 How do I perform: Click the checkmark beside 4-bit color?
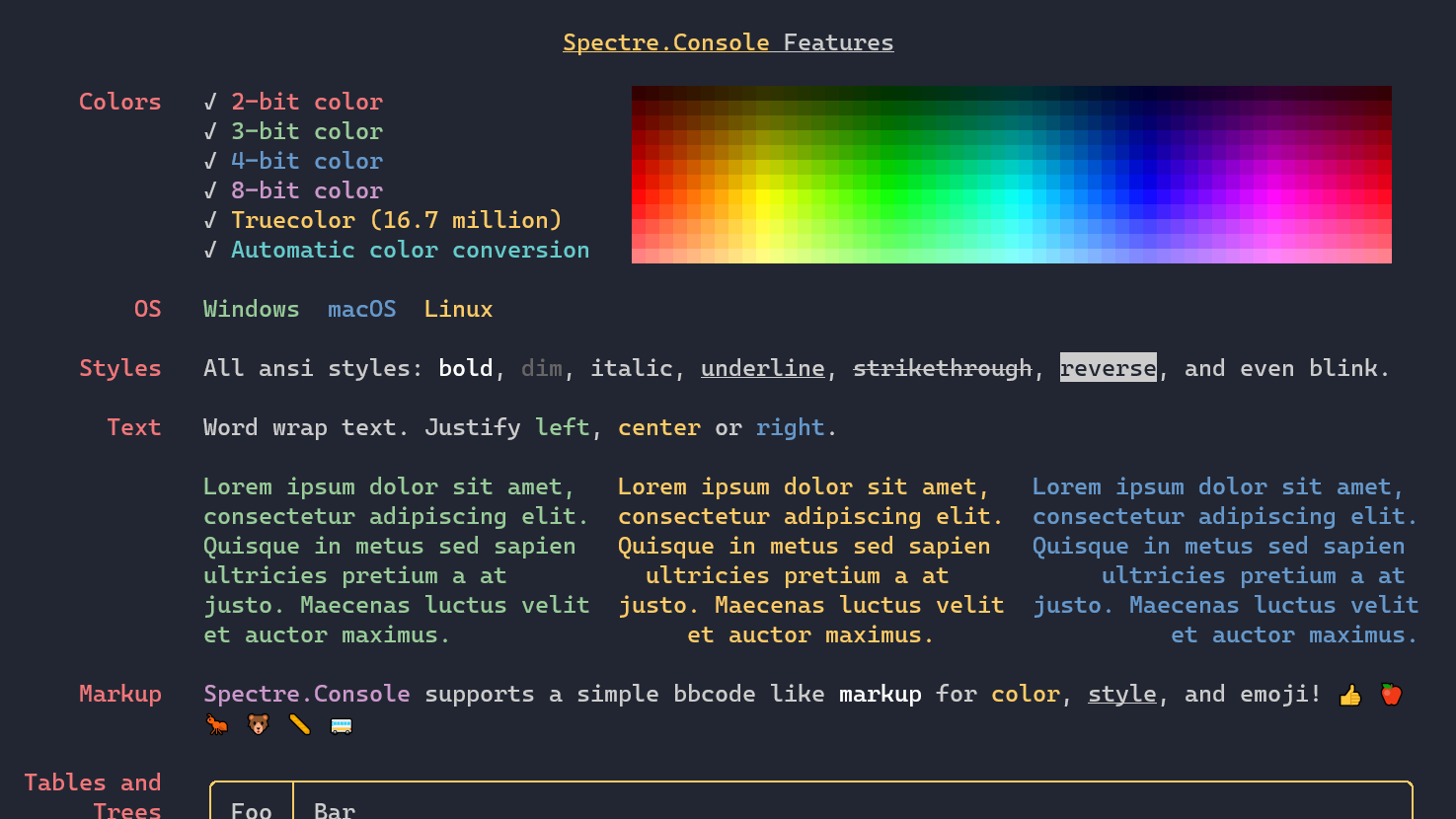210,161
